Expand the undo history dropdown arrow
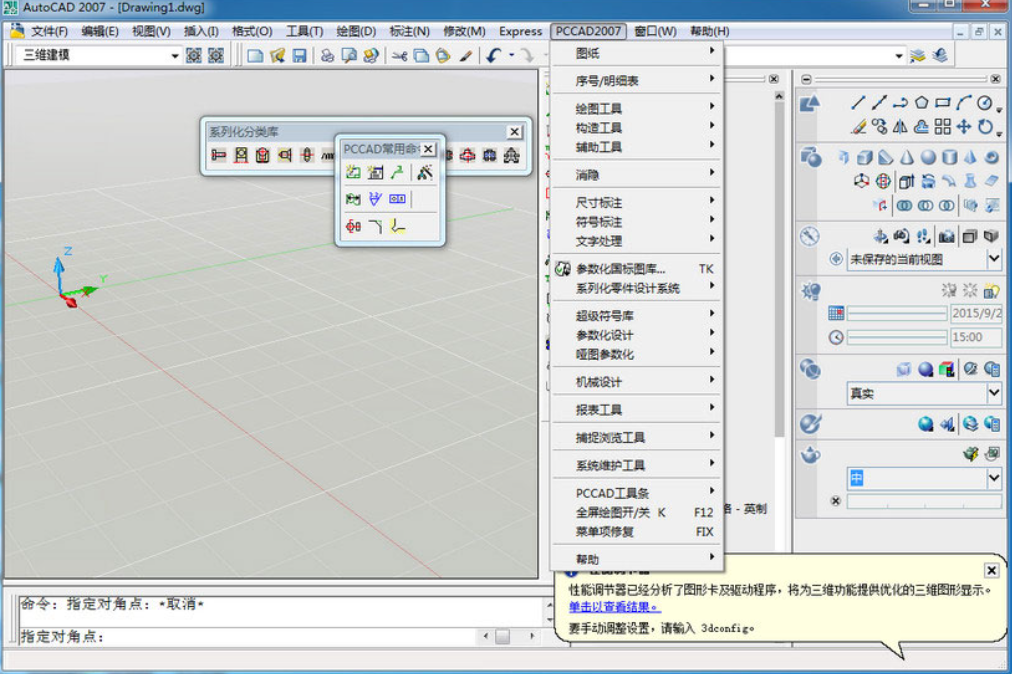This screenshot has height=674, width=1012. click(x=511, y=56)
